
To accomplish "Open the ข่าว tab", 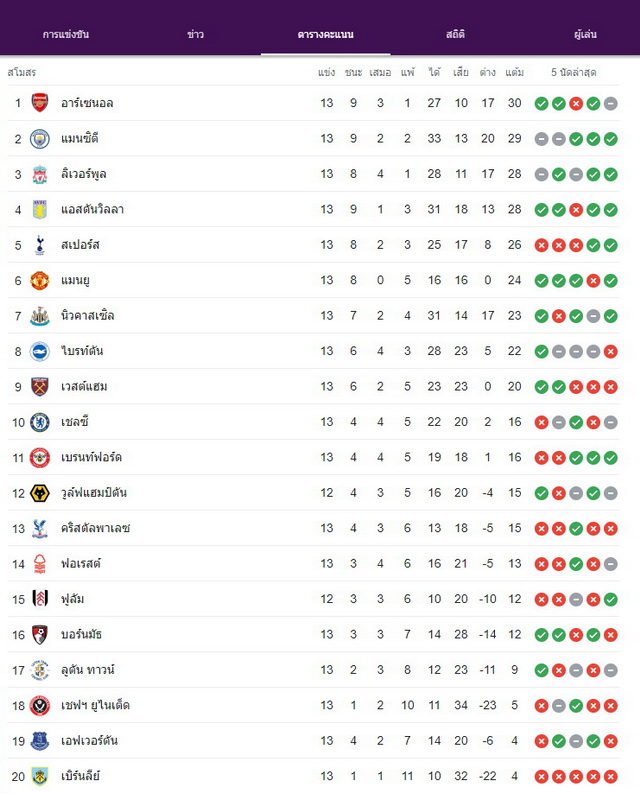I will pos(195,34).
